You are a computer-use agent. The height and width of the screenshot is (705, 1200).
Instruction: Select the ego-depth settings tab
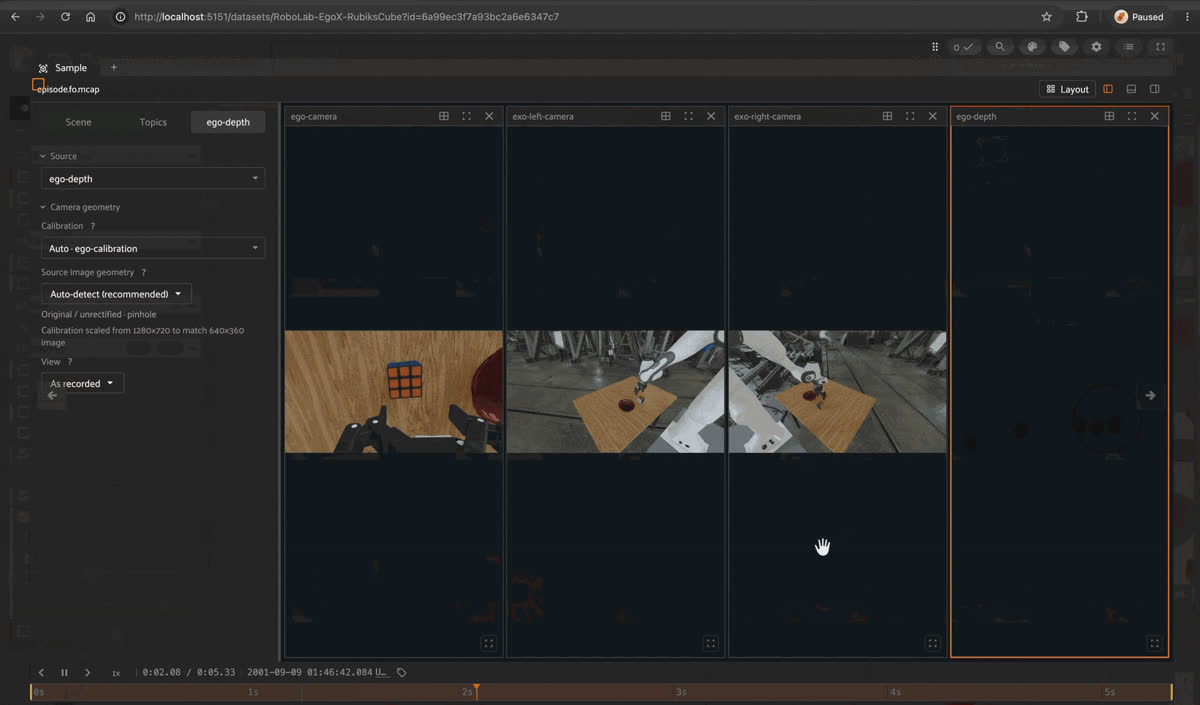[228, 122]
